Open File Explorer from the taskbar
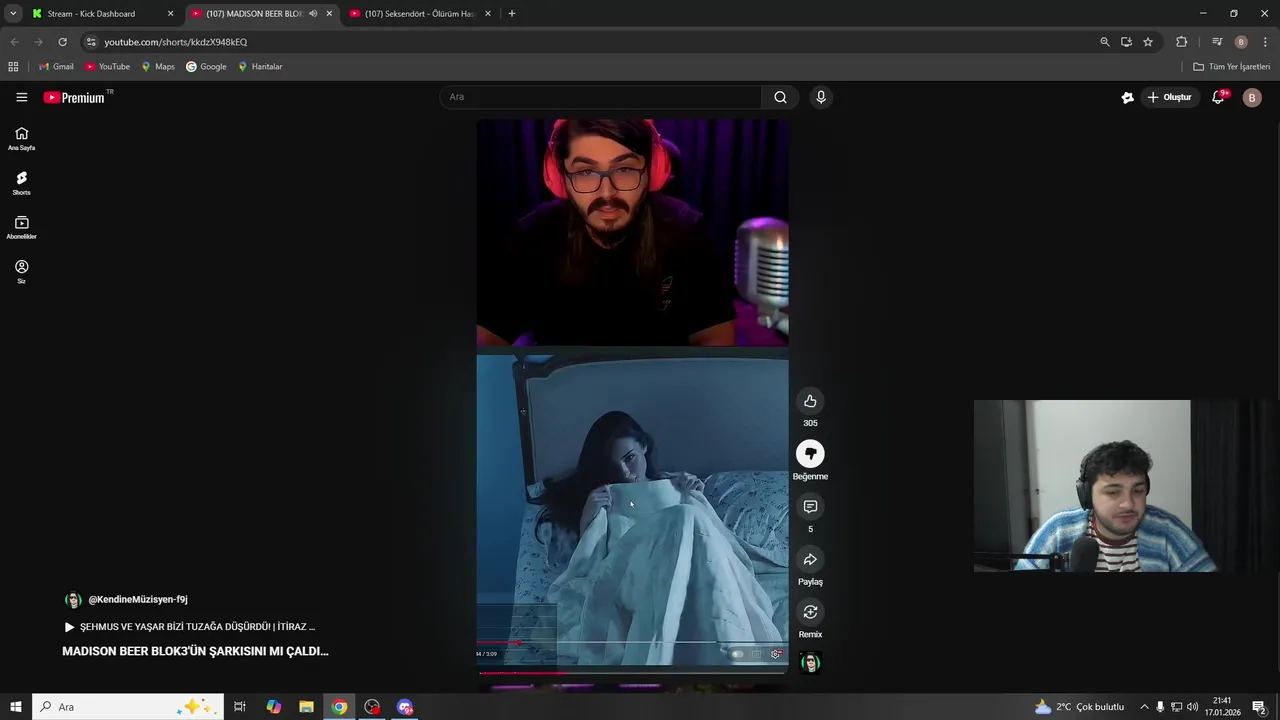1280x720 pixels. 306,707
